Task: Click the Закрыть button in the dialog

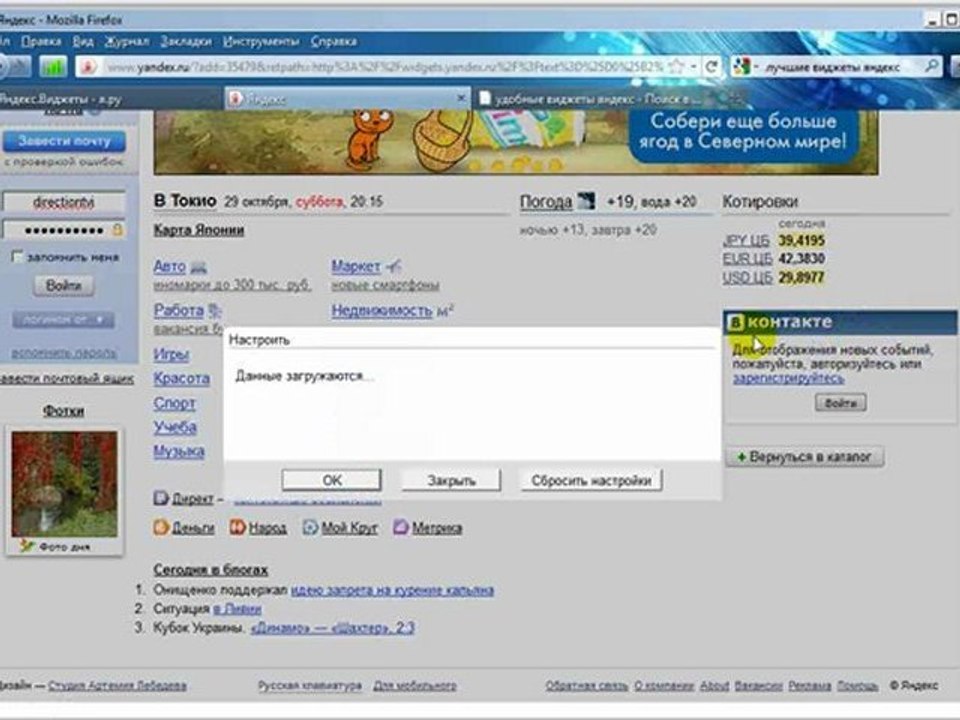Action: click(x=451, y=481)
